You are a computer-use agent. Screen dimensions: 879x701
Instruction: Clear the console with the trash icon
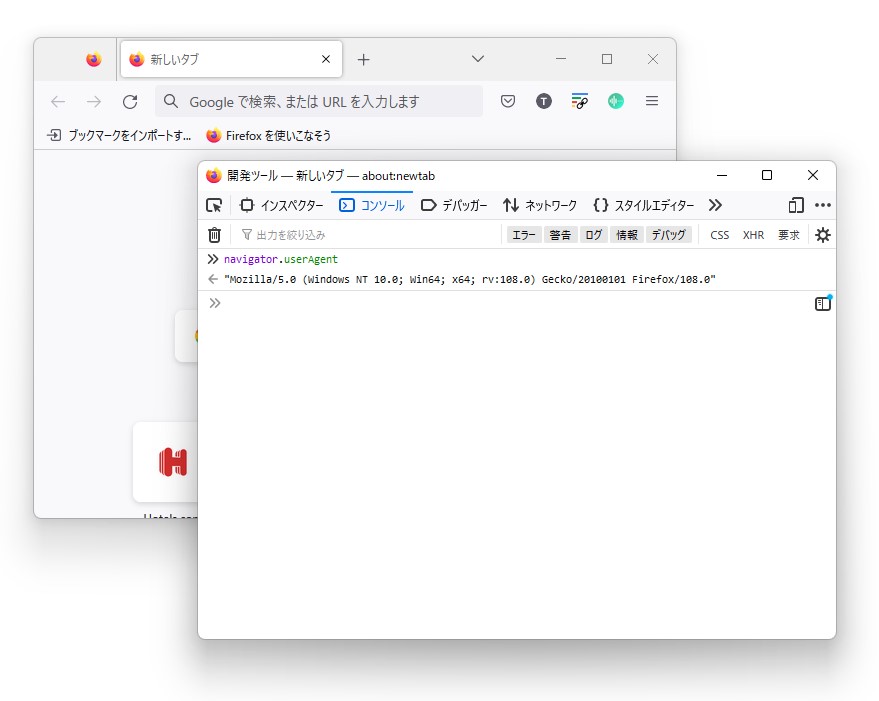coord(214,234)
